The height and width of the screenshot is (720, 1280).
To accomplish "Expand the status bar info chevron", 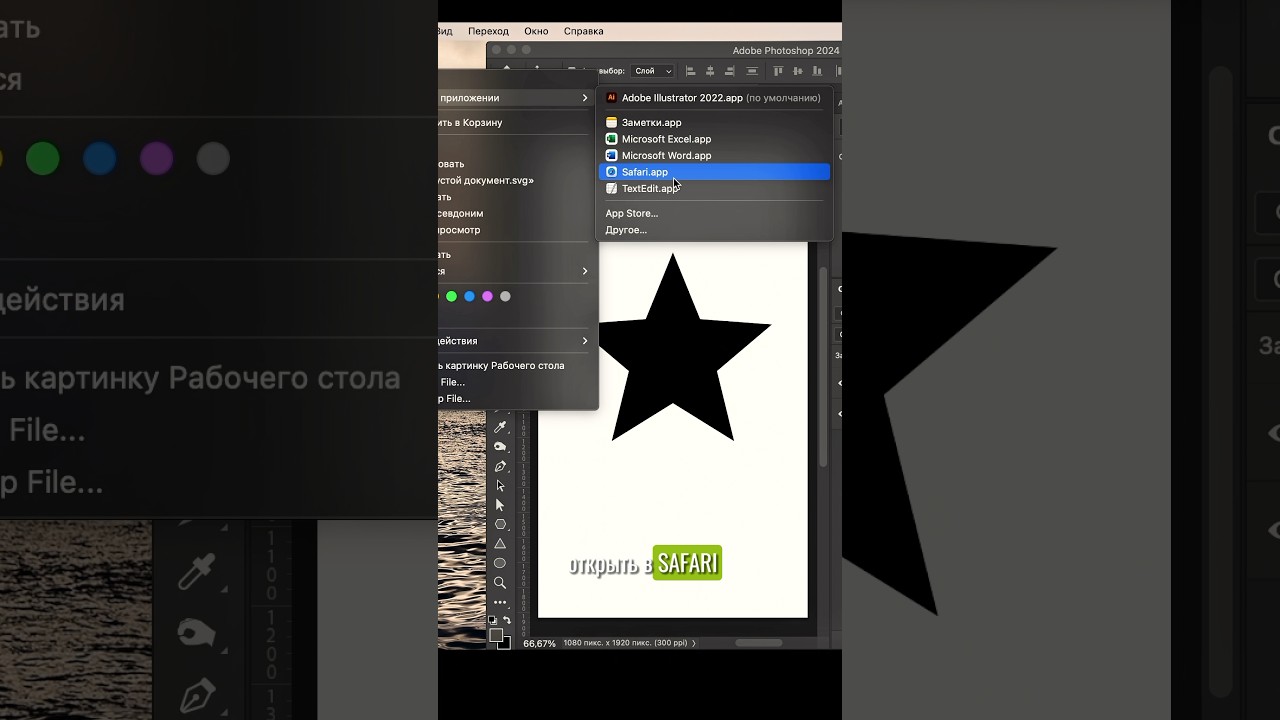I will click(x=694, y=643).
